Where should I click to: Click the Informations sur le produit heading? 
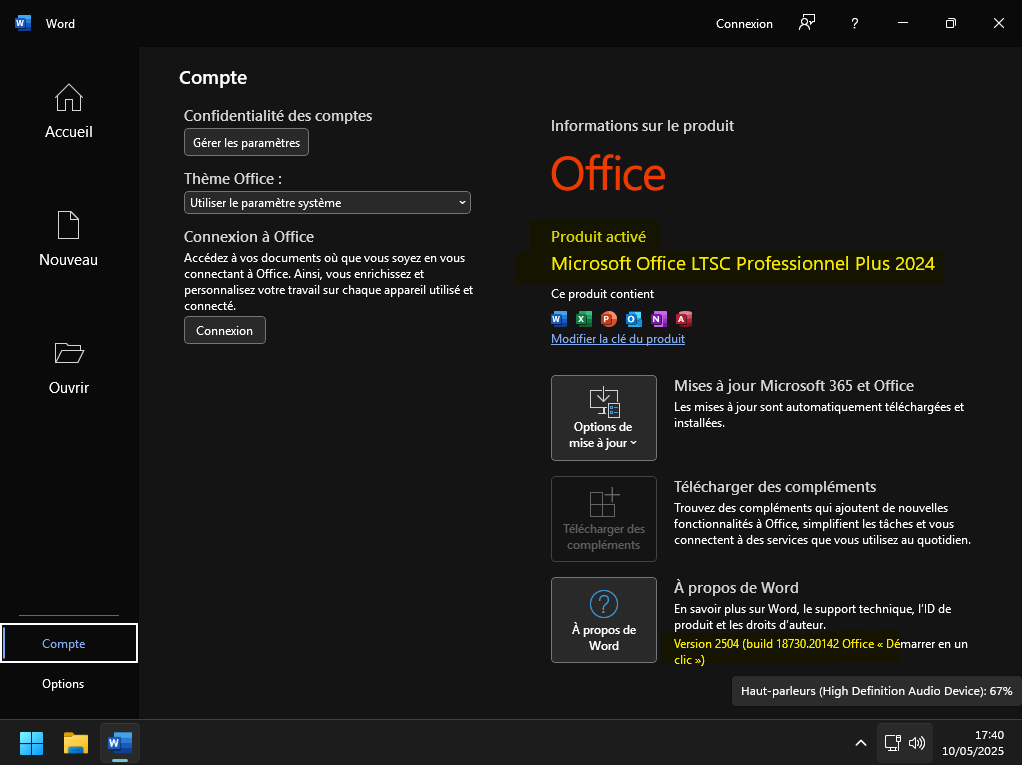pyautogui.click(x=642, y=126)
